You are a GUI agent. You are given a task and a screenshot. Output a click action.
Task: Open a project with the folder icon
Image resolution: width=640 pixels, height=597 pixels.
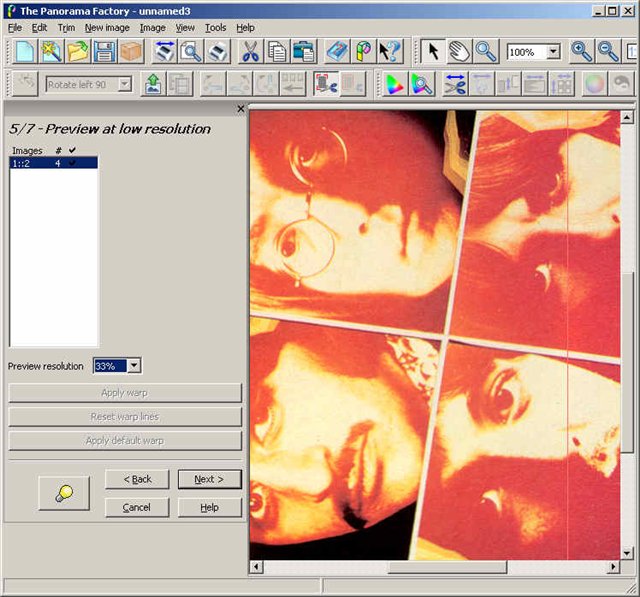78,52
